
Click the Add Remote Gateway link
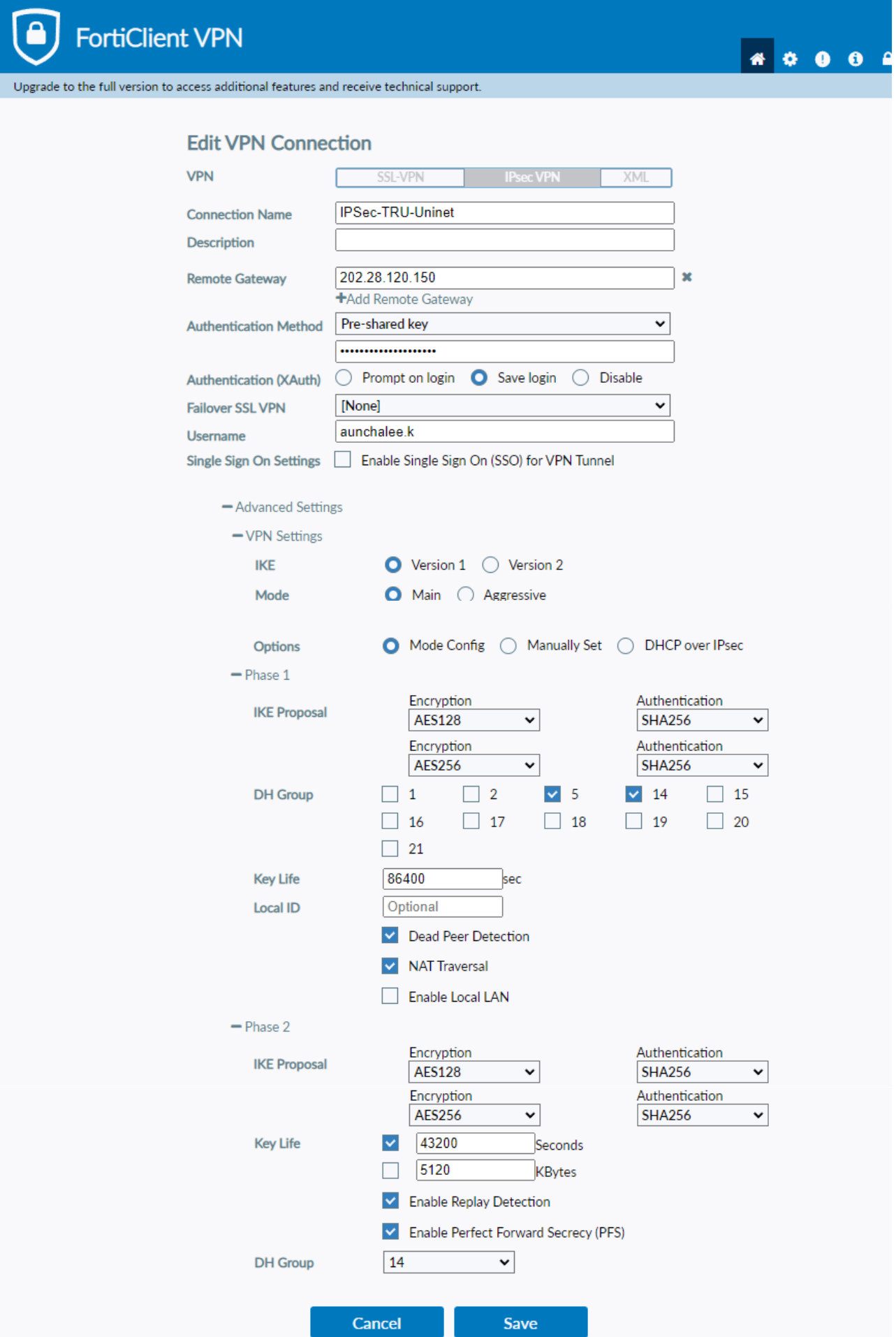tap(404, 299)
